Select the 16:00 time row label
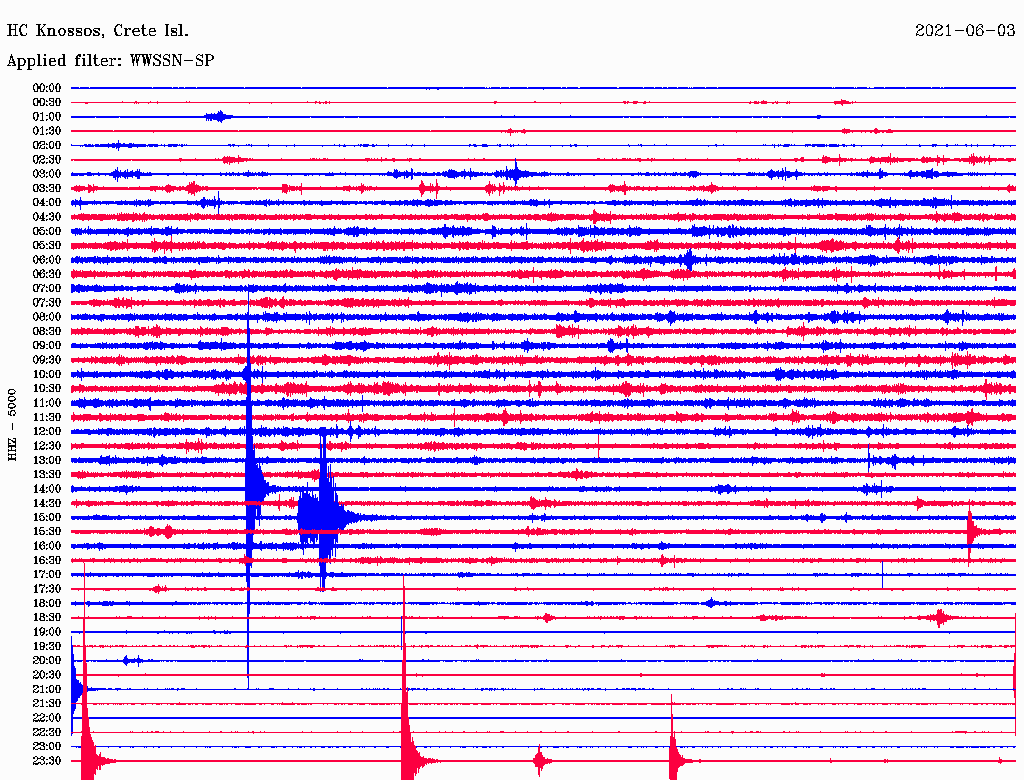The height and width of the screenshot is (780, 1024). tap(47, 546)
